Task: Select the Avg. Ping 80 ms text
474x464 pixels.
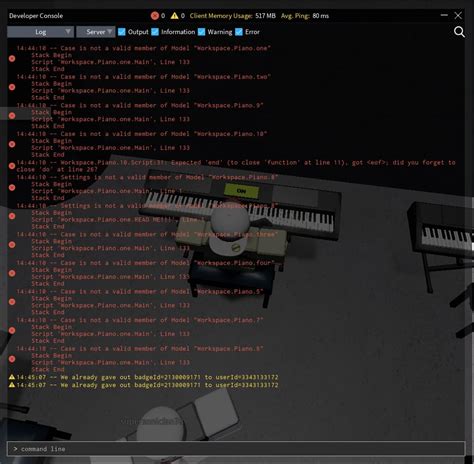Action: [x=305, y=16]
